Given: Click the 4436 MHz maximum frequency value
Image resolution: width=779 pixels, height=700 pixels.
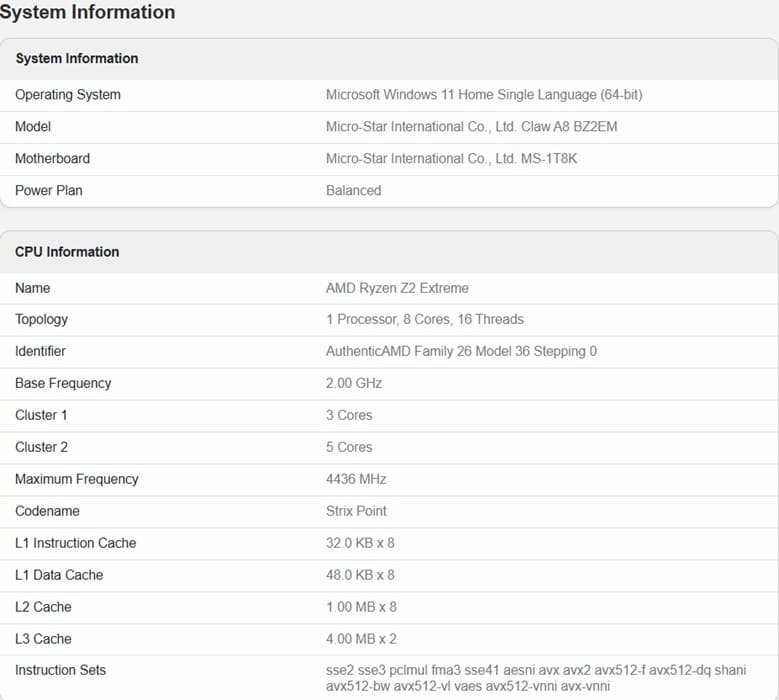Looking at the screenshot, I should coord(356,479).
